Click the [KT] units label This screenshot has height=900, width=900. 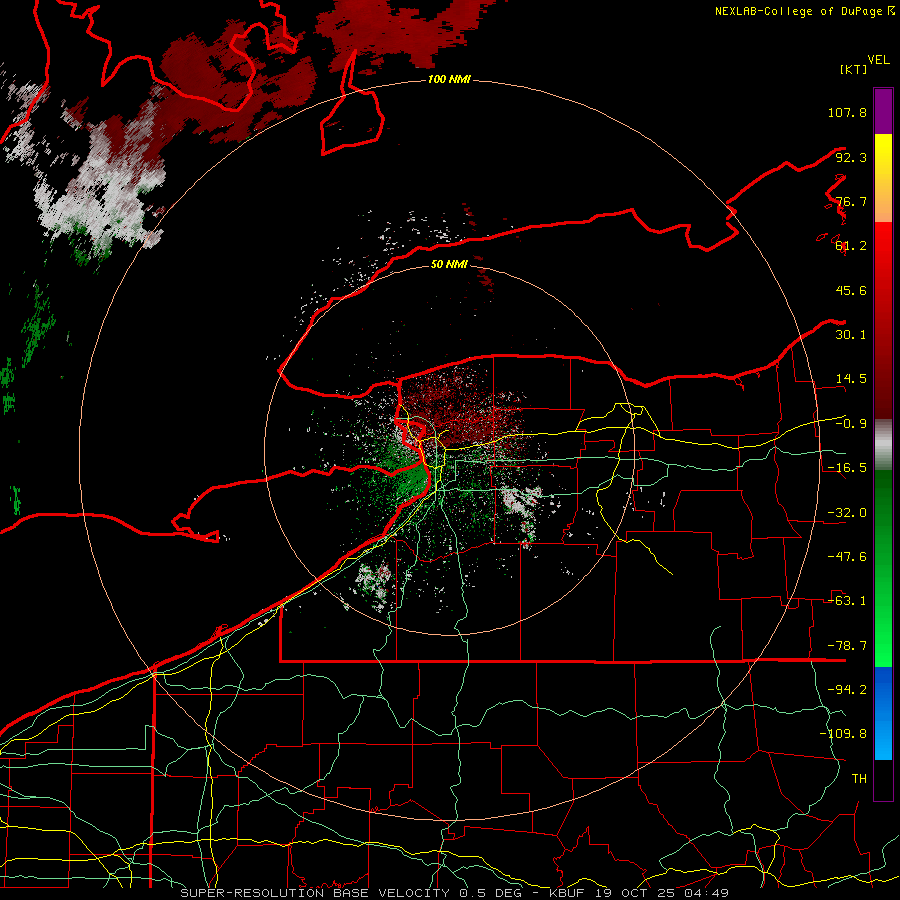854,69
